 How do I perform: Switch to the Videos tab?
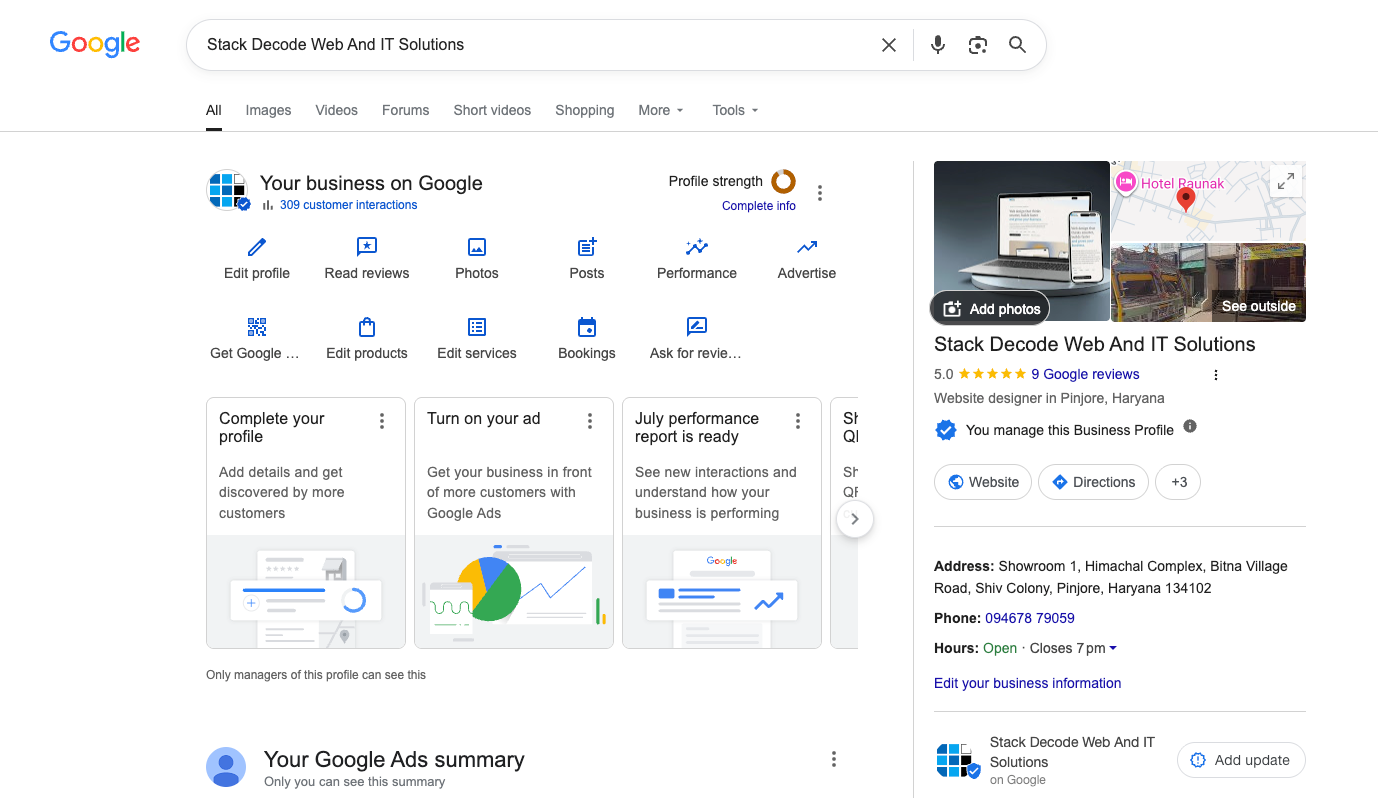(x=336, y=110)
